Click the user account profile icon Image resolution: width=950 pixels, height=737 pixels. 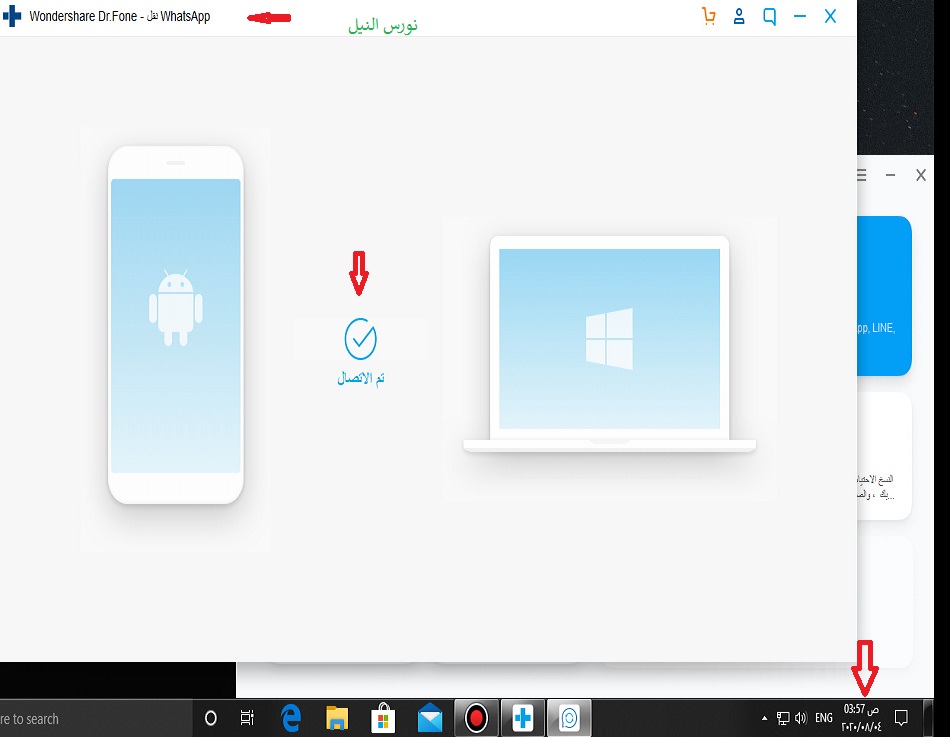(739, 17)
